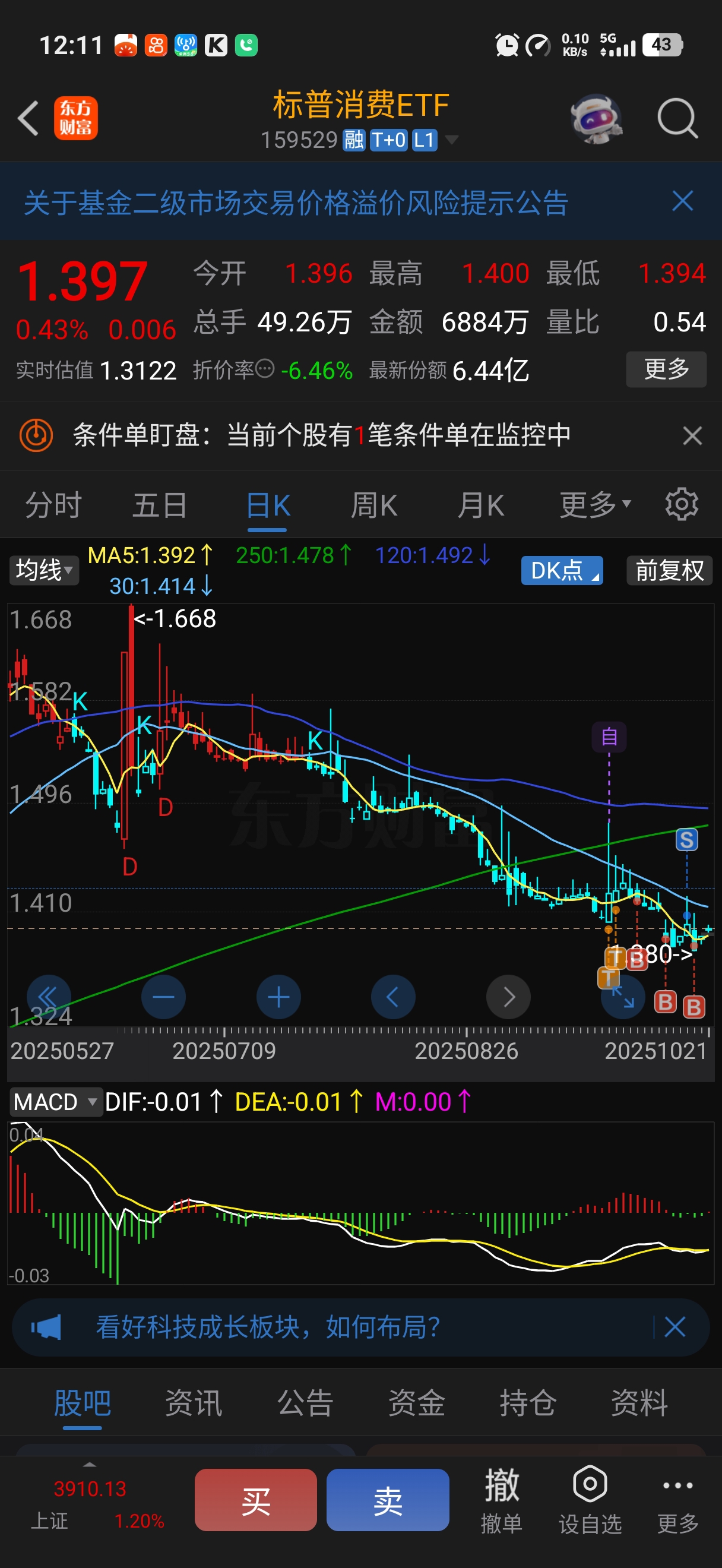Screen dimensions: 722x1568
Task: Expand the stock title dropdown arrow
Action: (x=451, y=140)
